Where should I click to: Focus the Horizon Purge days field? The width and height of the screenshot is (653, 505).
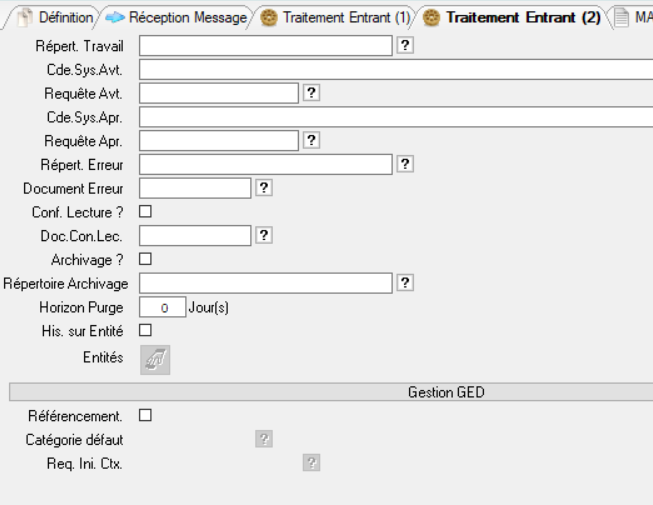[x=161, y=307]
